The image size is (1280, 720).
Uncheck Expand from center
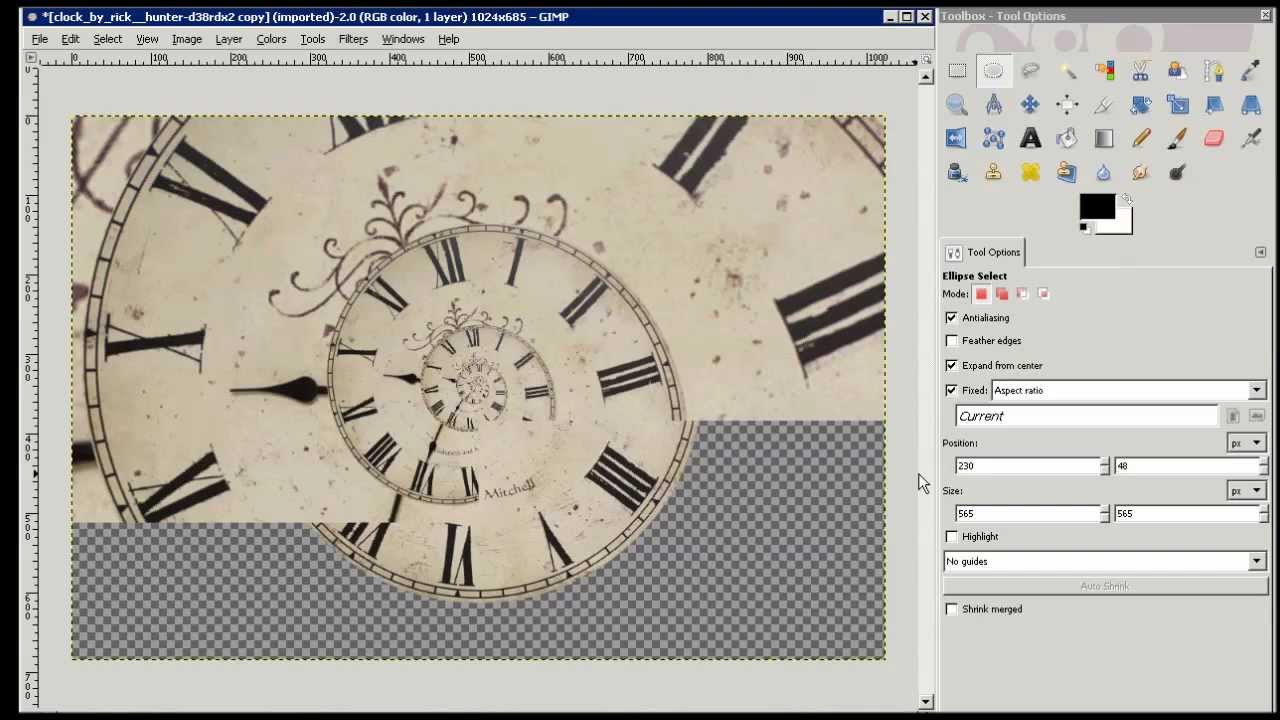[951, 366]
